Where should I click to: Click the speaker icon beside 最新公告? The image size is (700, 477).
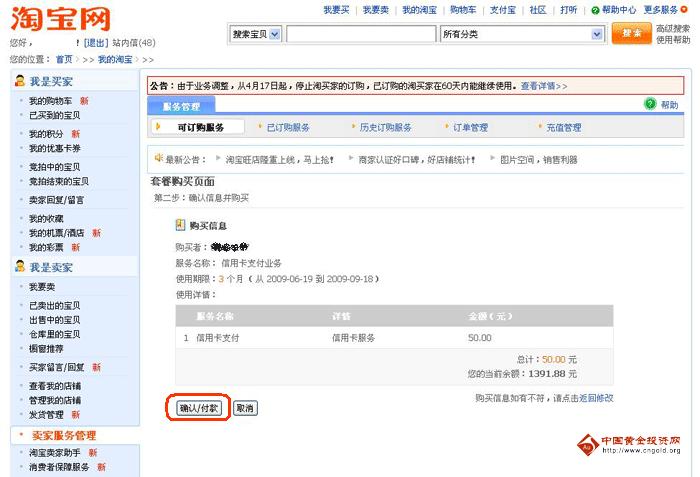click(x=158, y=158)
